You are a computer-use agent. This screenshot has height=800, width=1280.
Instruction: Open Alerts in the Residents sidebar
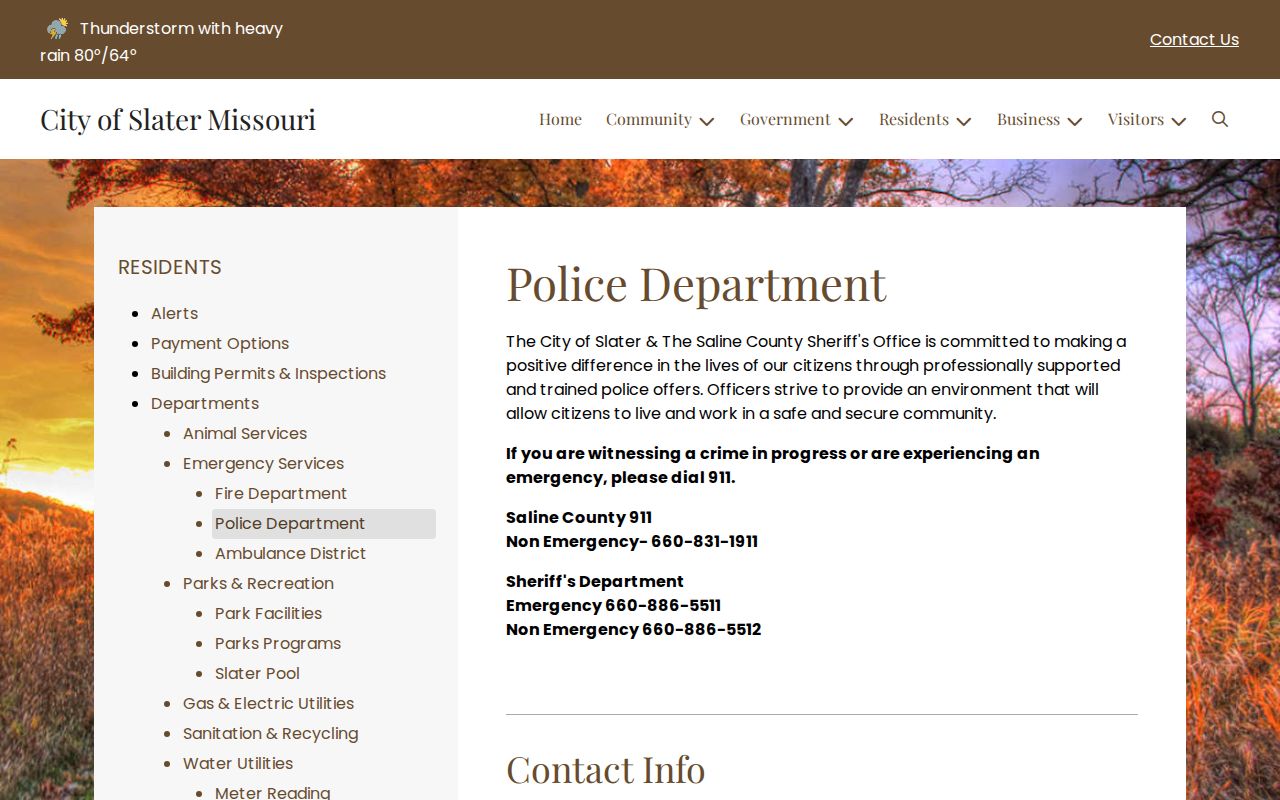(175, 313)
